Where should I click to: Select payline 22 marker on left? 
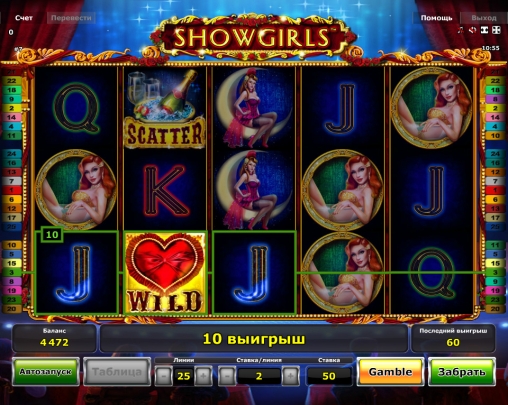pos(12,81)
